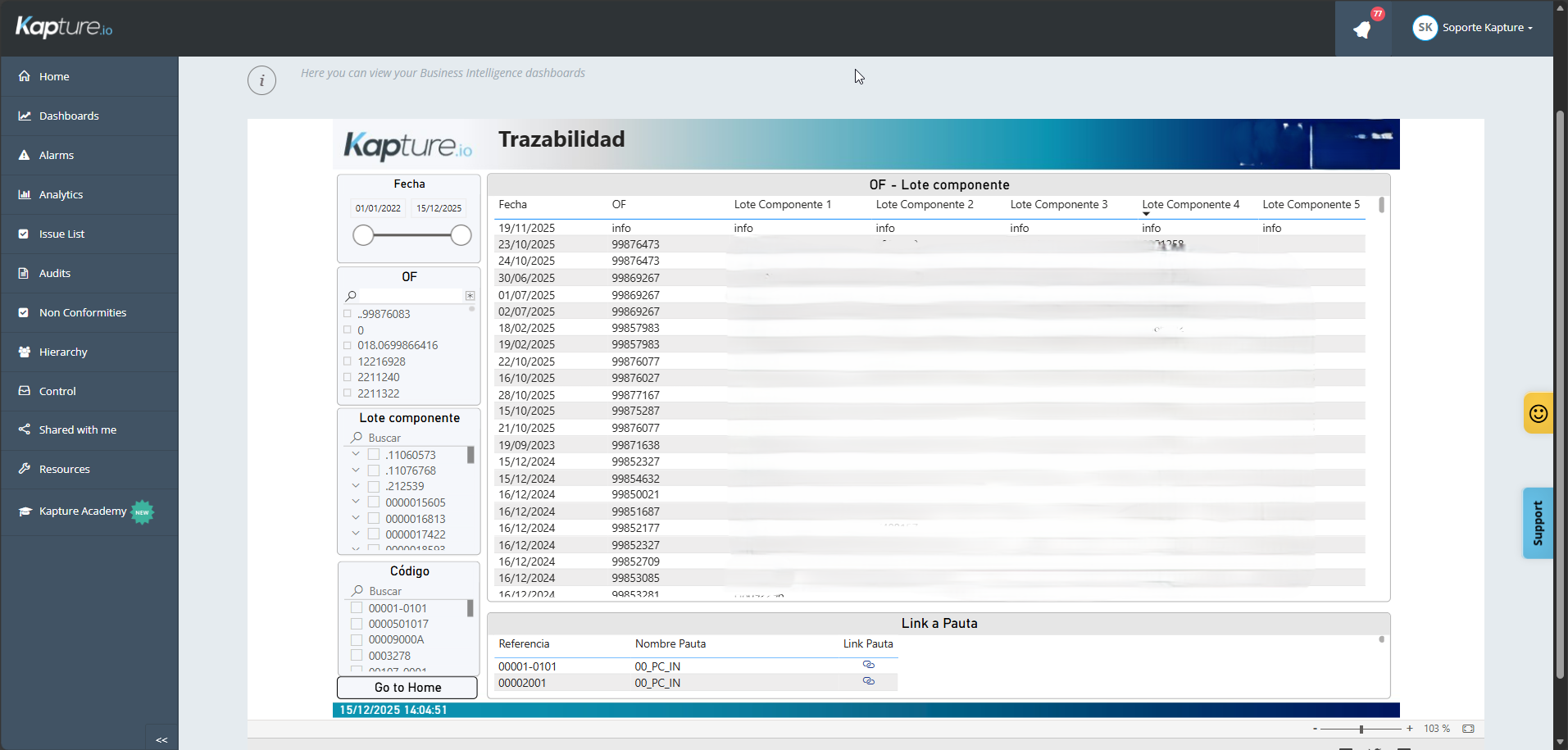Open the Support tab on the right edge
1568x750 pixels.
[x=1538, y=523]
